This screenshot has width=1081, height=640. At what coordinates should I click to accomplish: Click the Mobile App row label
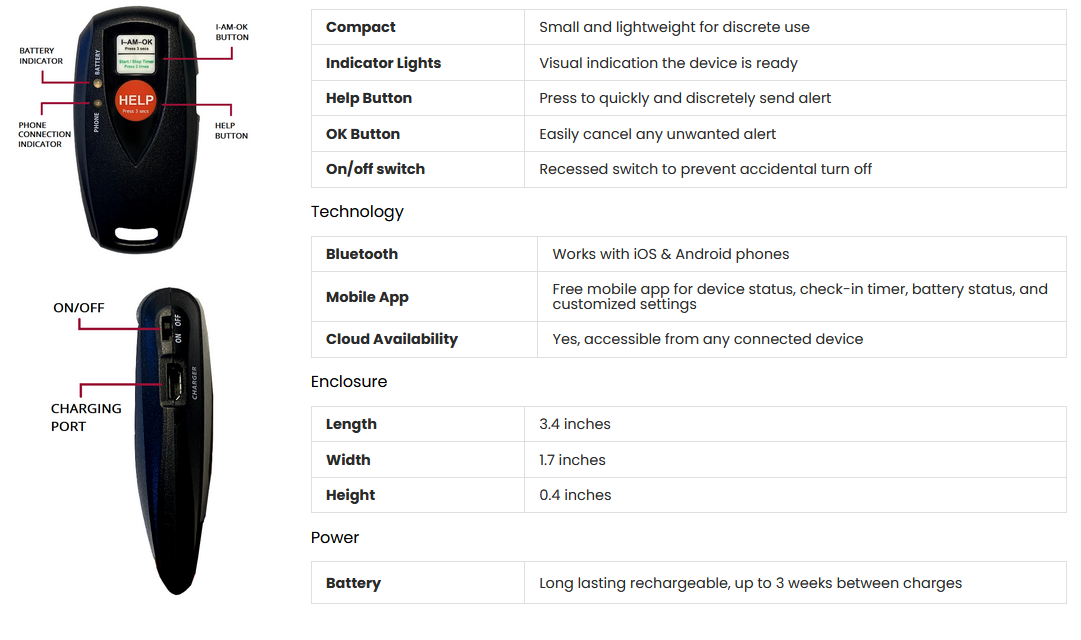366,297
